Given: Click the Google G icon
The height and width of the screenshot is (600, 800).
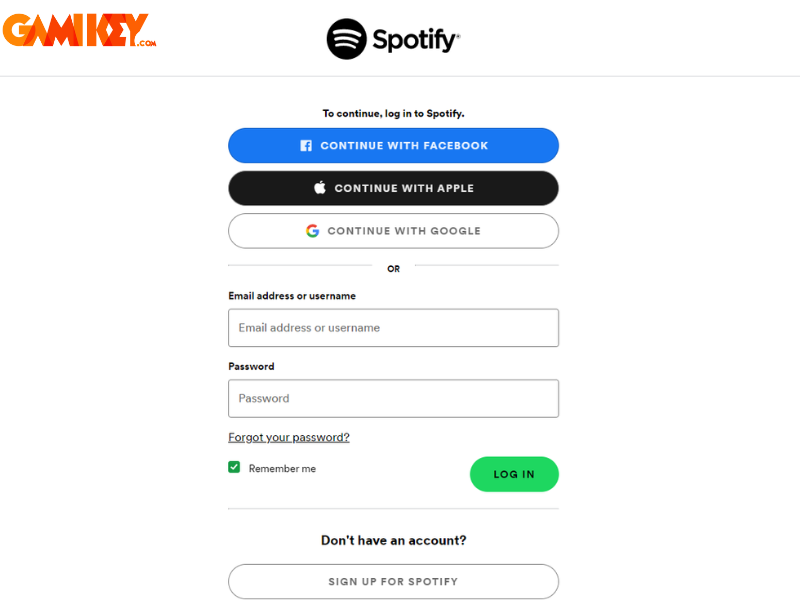Looking at the screenshot, I should pyautogui.click(x=313, y=231).
